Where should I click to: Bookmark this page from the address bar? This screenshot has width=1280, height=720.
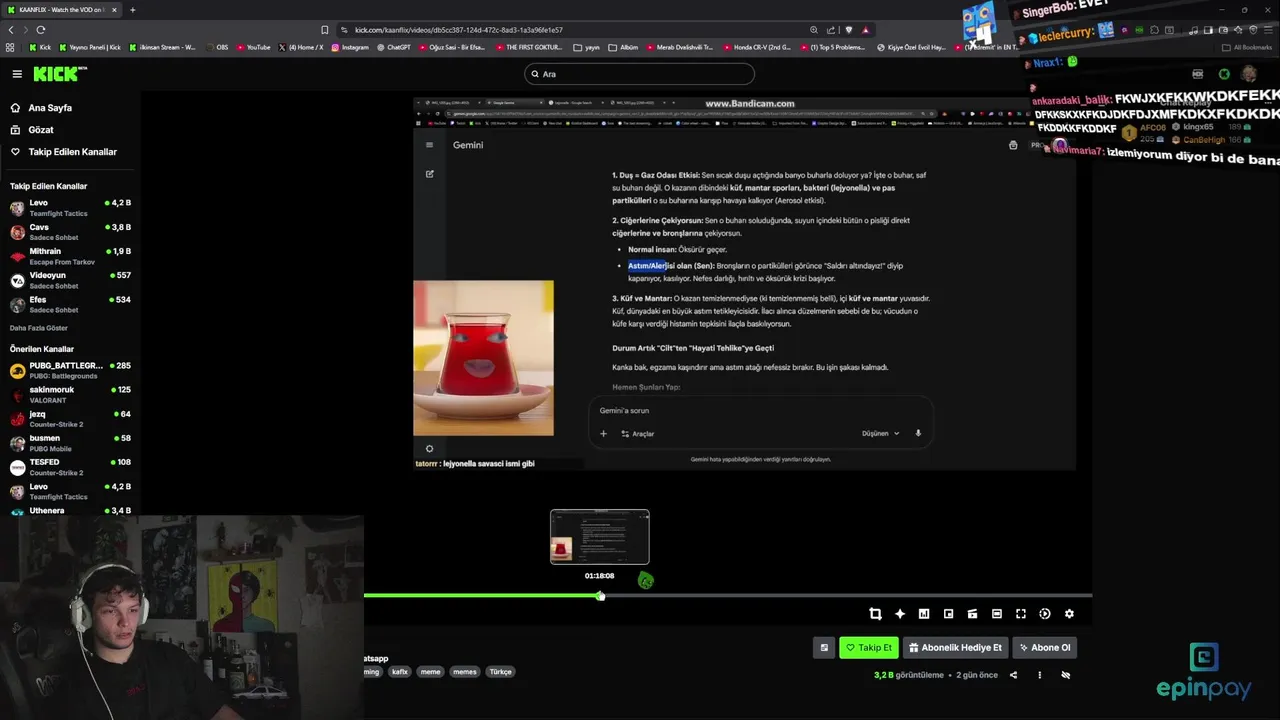324,30
